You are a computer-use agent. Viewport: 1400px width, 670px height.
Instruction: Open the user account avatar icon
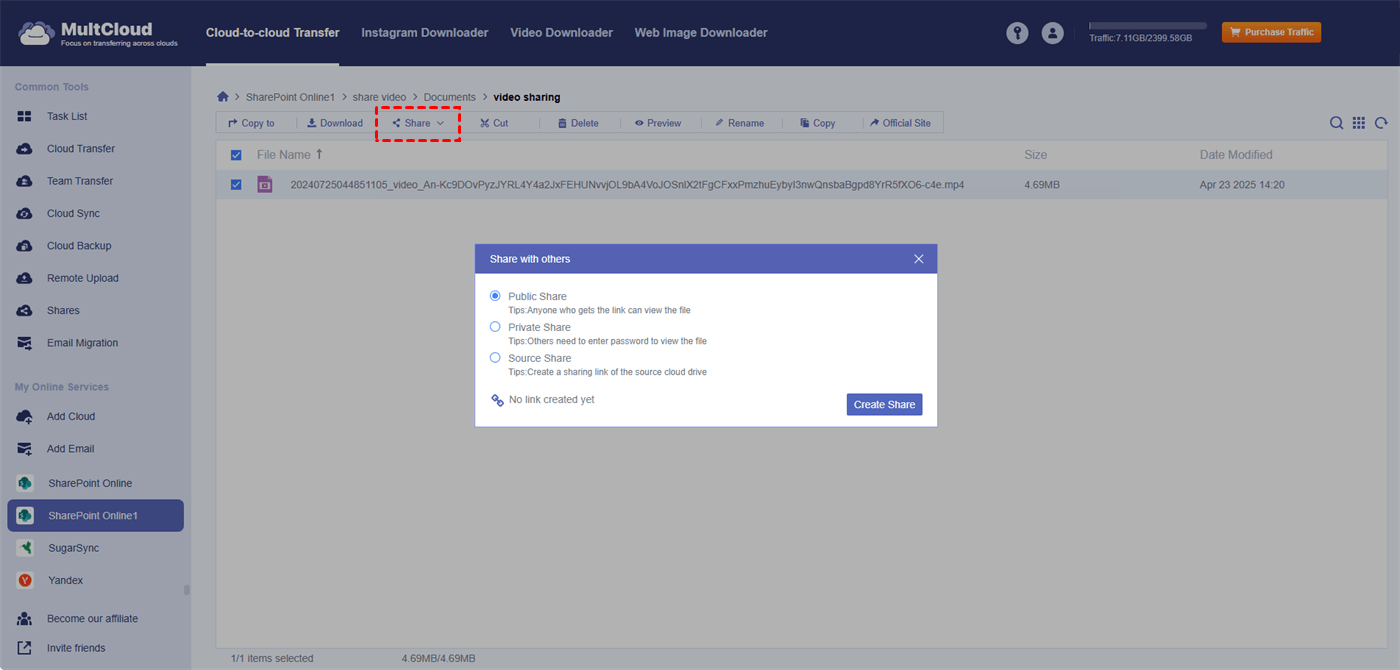1052,33
